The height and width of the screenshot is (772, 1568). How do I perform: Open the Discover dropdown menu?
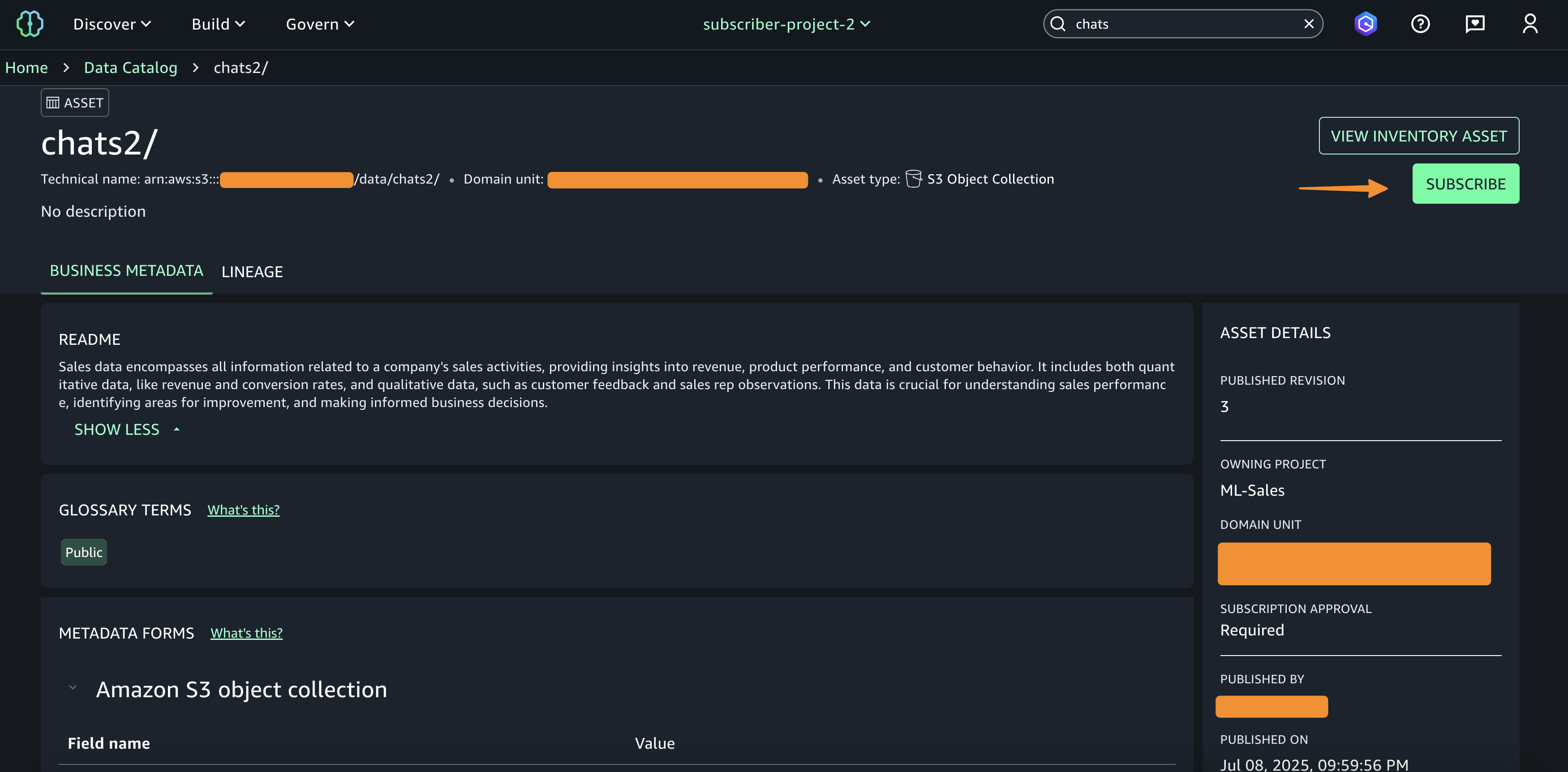tap(112, 24)
